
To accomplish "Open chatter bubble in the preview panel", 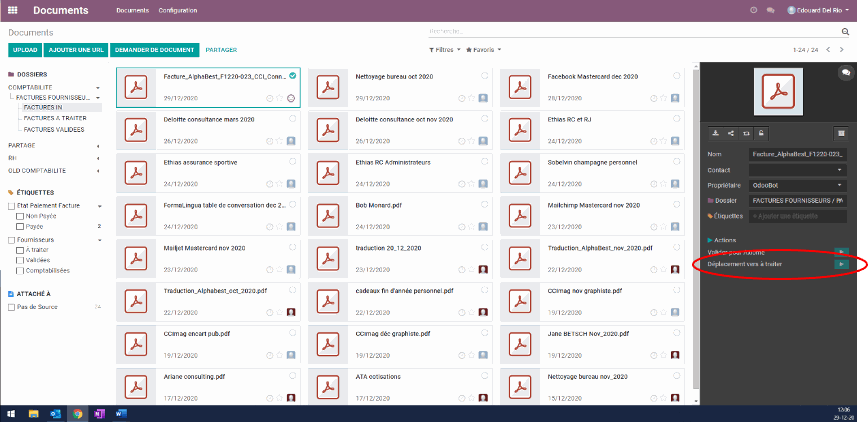I will [845, 73].
